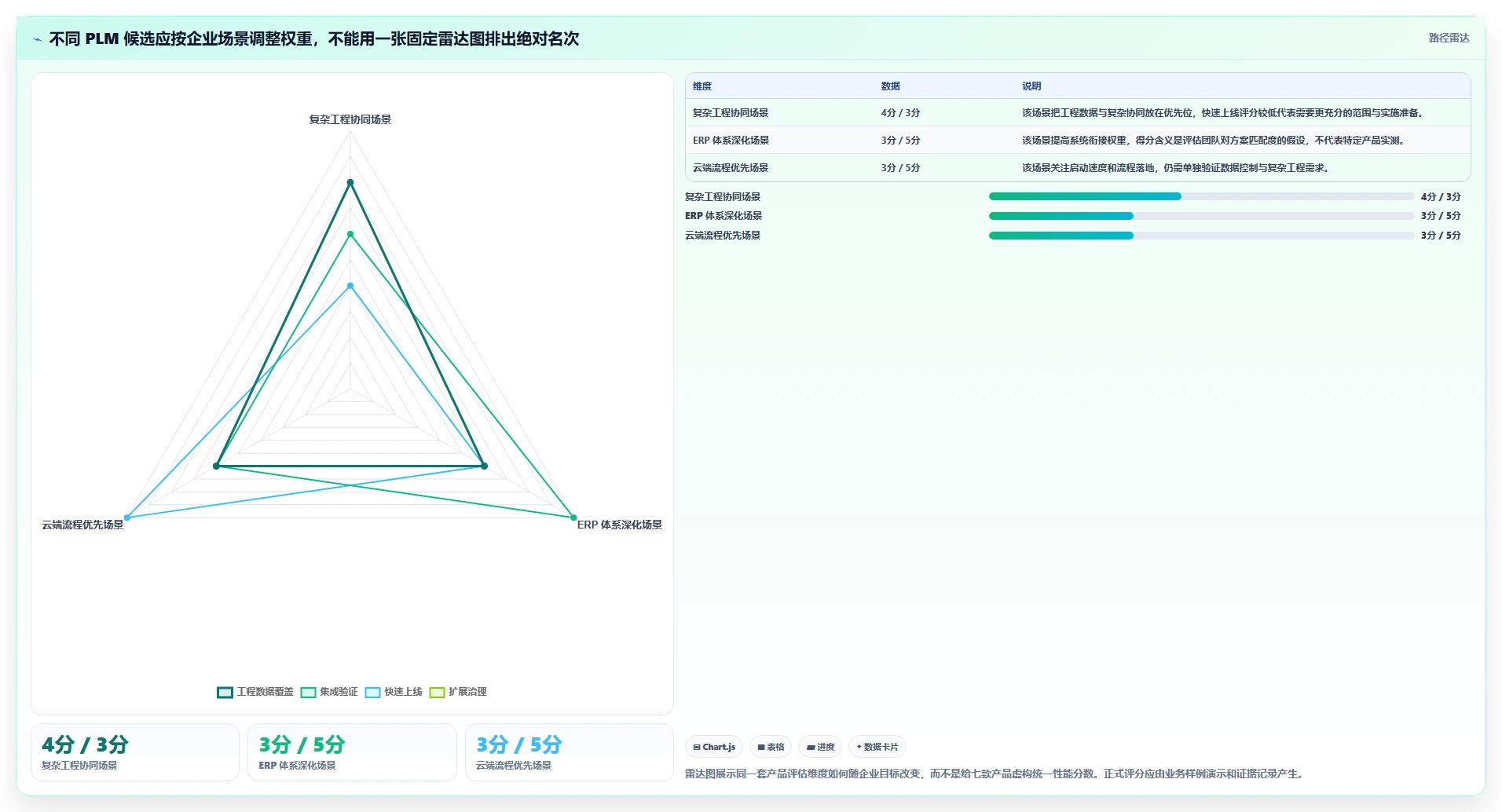Toggle the 快速上线 legend swatch

point(372,692)
